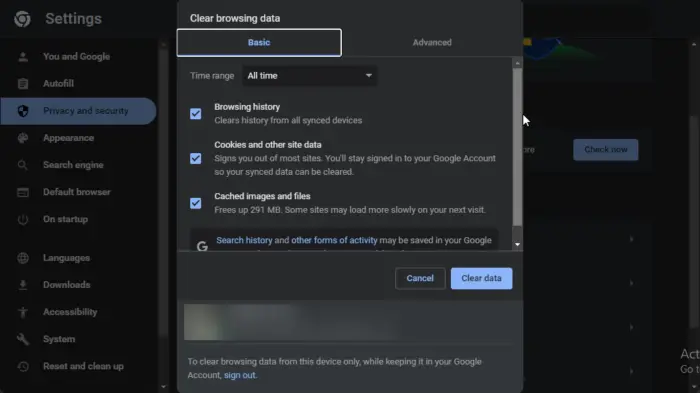Click the Languages globe icon
Screen dimensions: 700x393
tap(23, 258)
